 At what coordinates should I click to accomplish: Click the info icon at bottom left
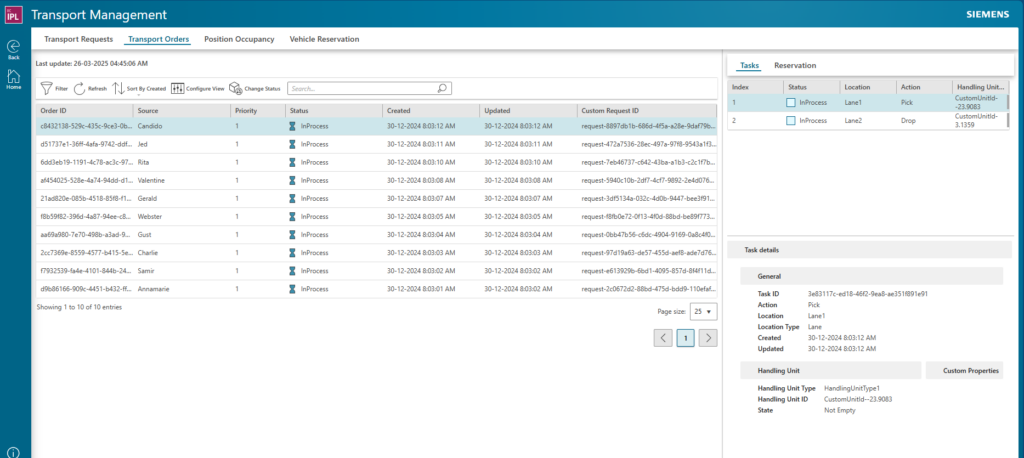click(13, 452)
